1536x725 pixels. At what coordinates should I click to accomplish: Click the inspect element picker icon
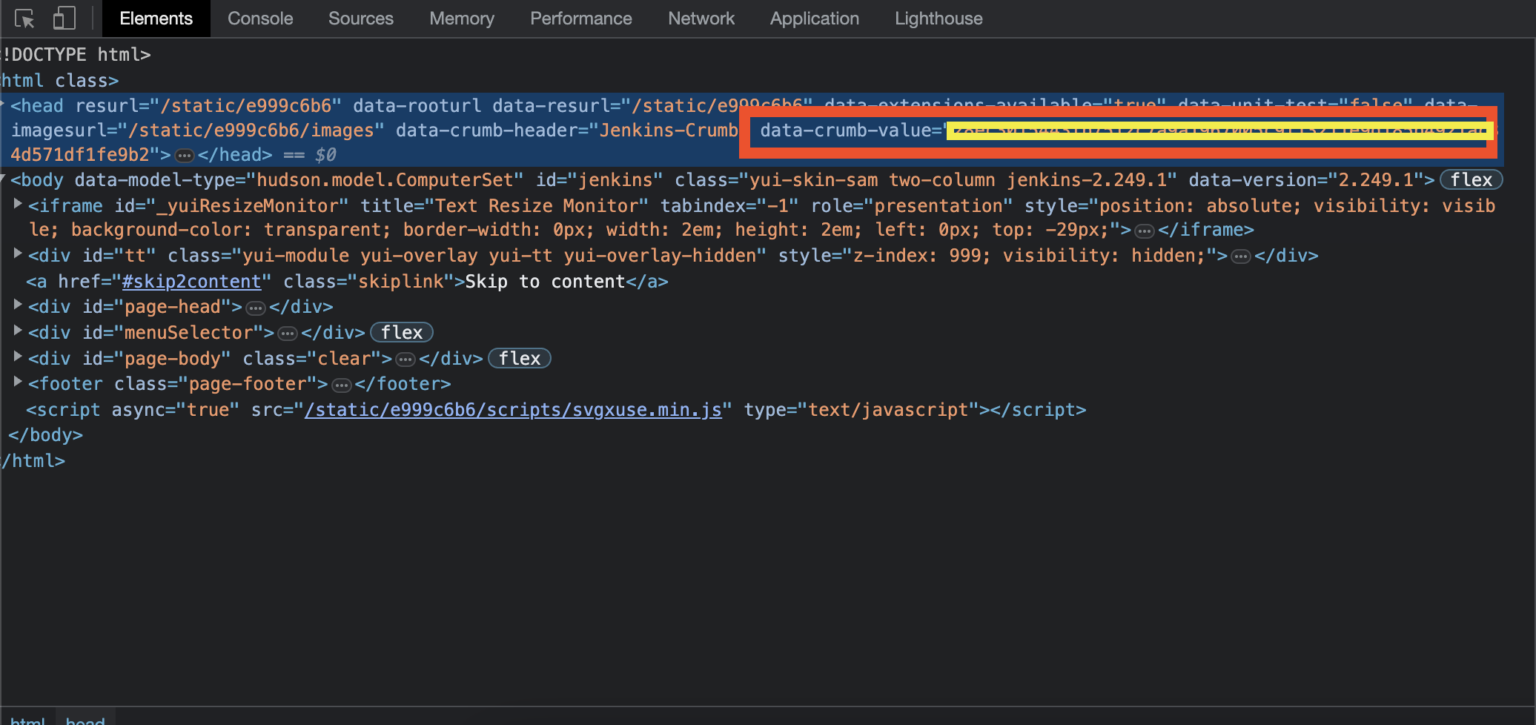[25, 19]
